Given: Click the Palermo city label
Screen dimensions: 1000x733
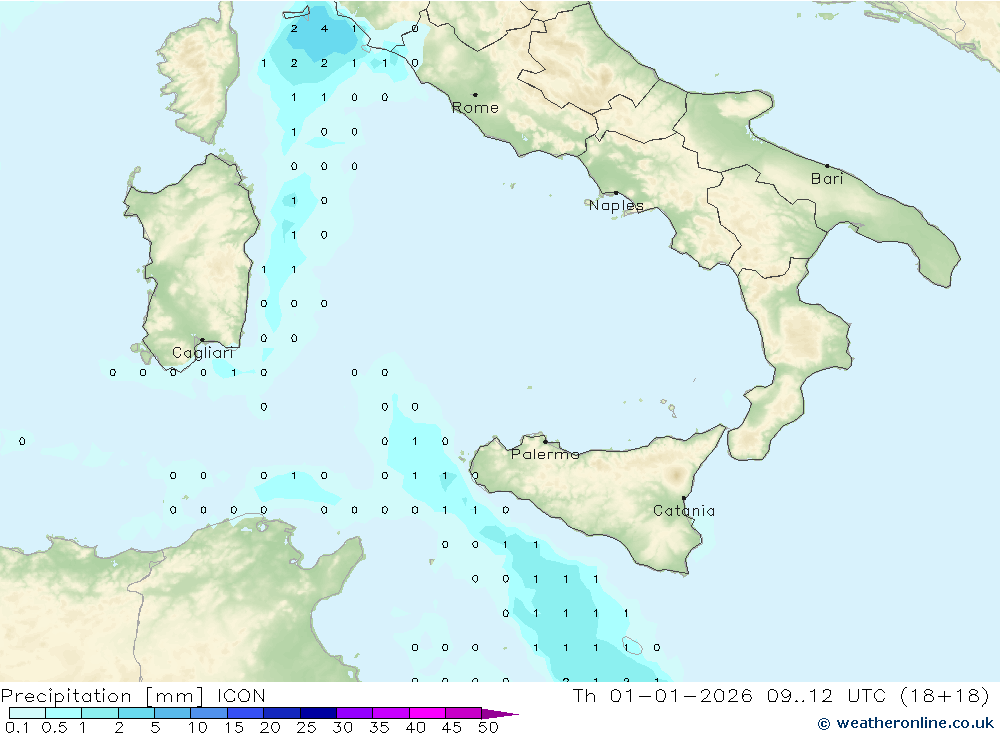Looking at the screenshot, I should [545, 454].
